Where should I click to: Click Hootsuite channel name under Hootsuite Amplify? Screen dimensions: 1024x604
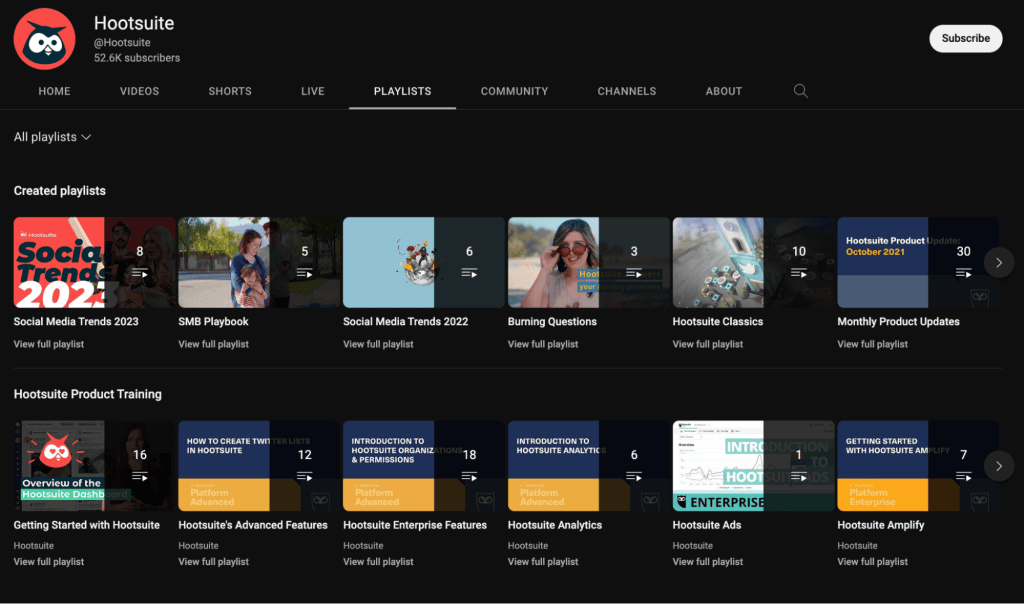[x=857, y=546]
